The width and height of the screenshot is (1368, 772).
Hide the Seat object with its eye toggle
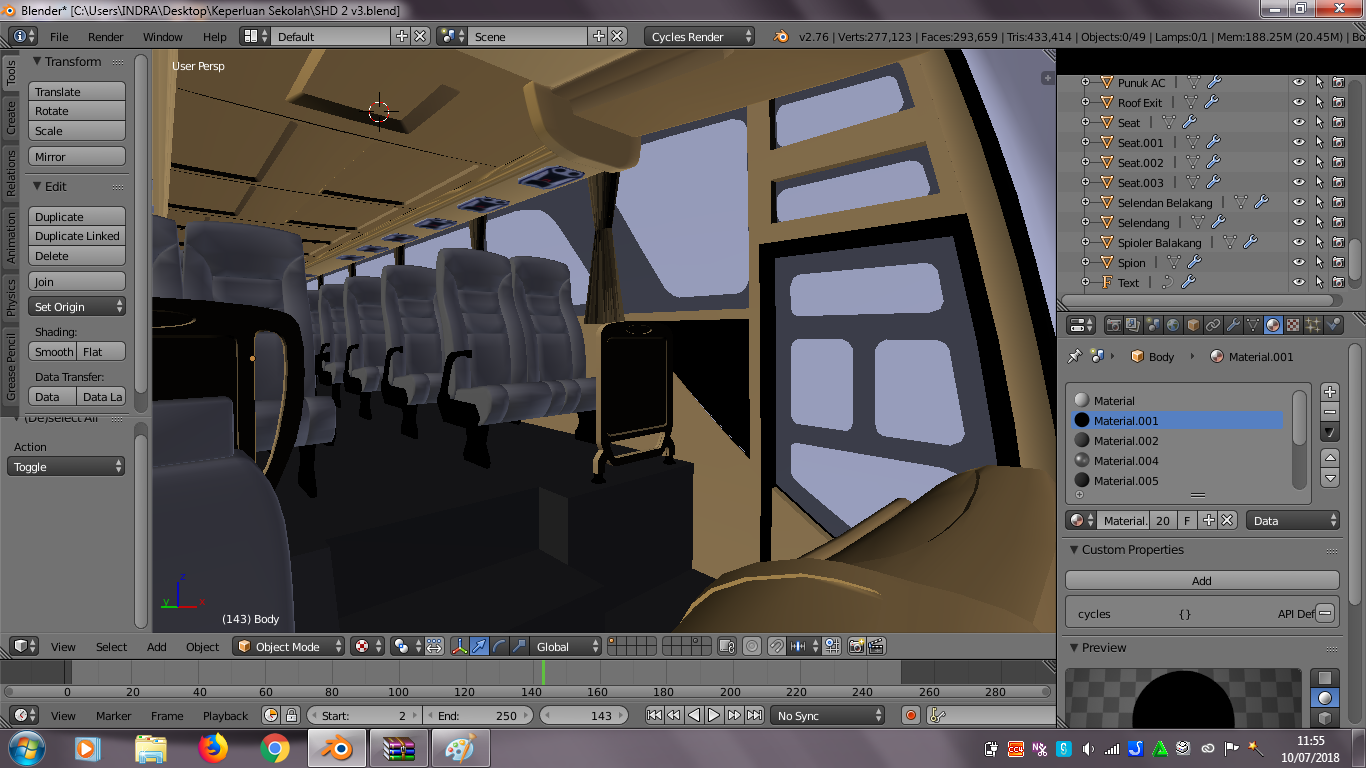click(1297, 122)
